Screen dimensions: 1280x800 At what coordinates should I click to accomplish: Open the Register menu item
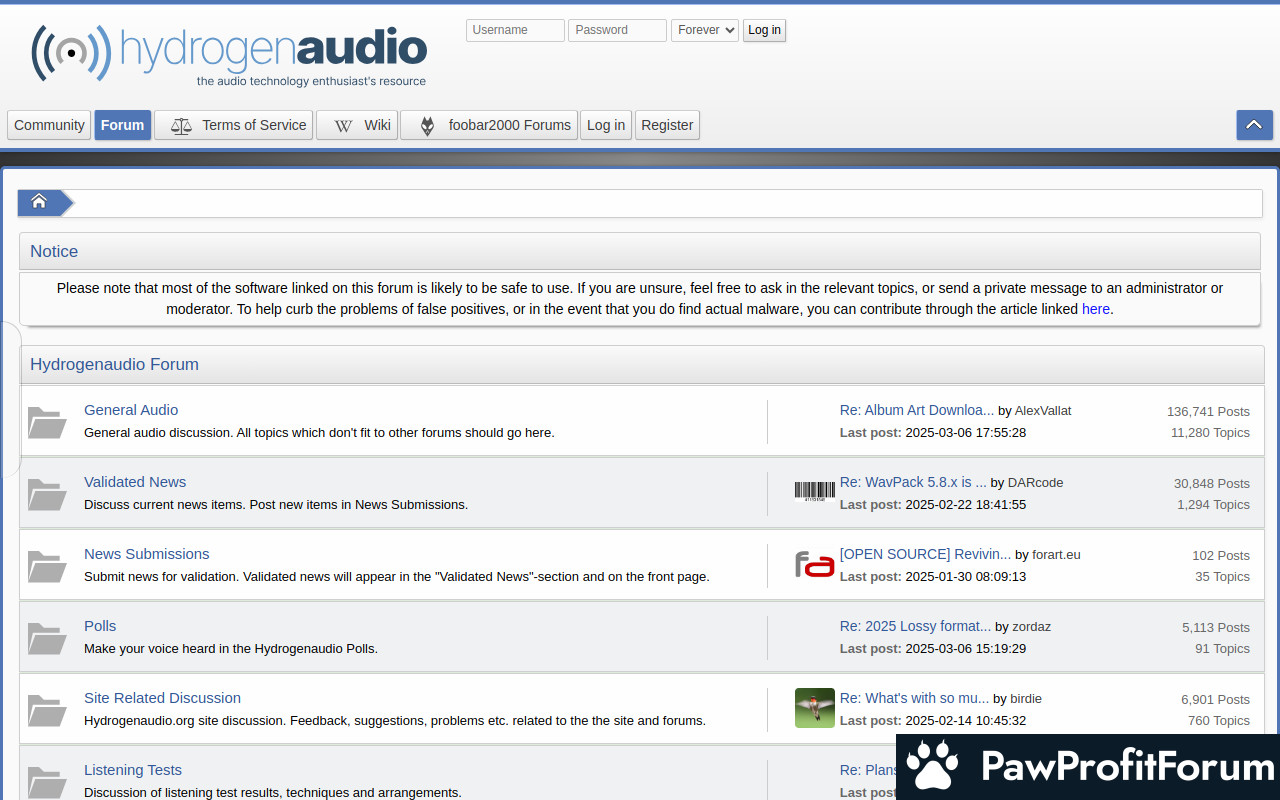tap(667, 125)
